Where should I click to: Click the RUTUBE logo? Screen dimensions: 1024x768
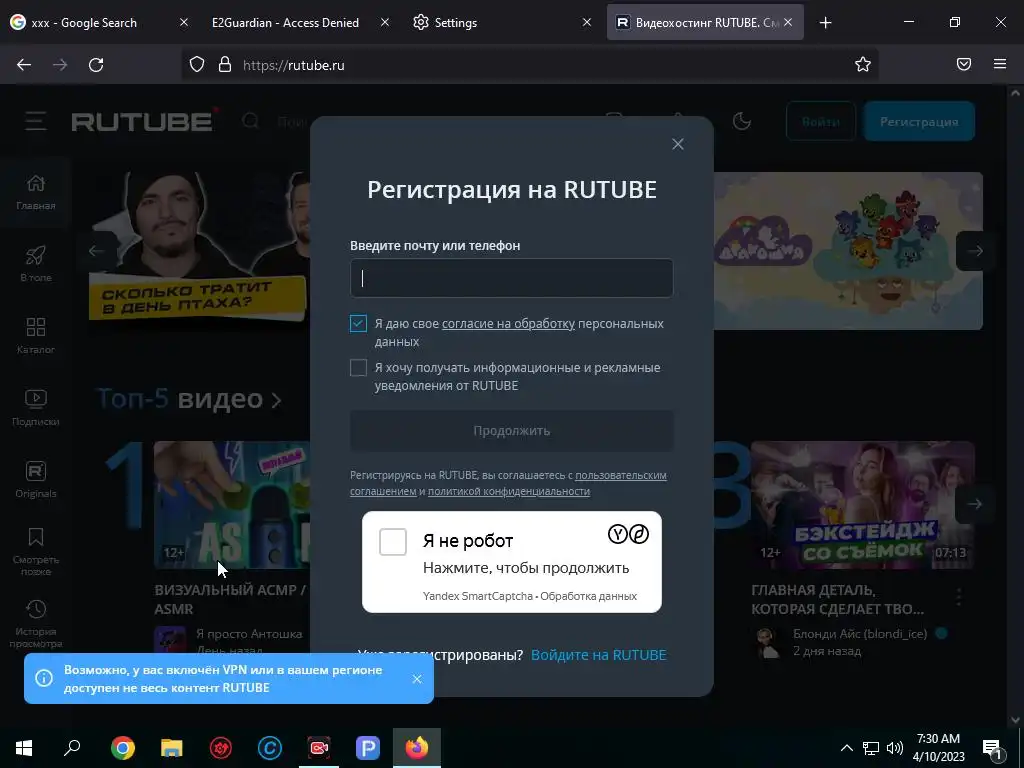click(x=144, y=121)
